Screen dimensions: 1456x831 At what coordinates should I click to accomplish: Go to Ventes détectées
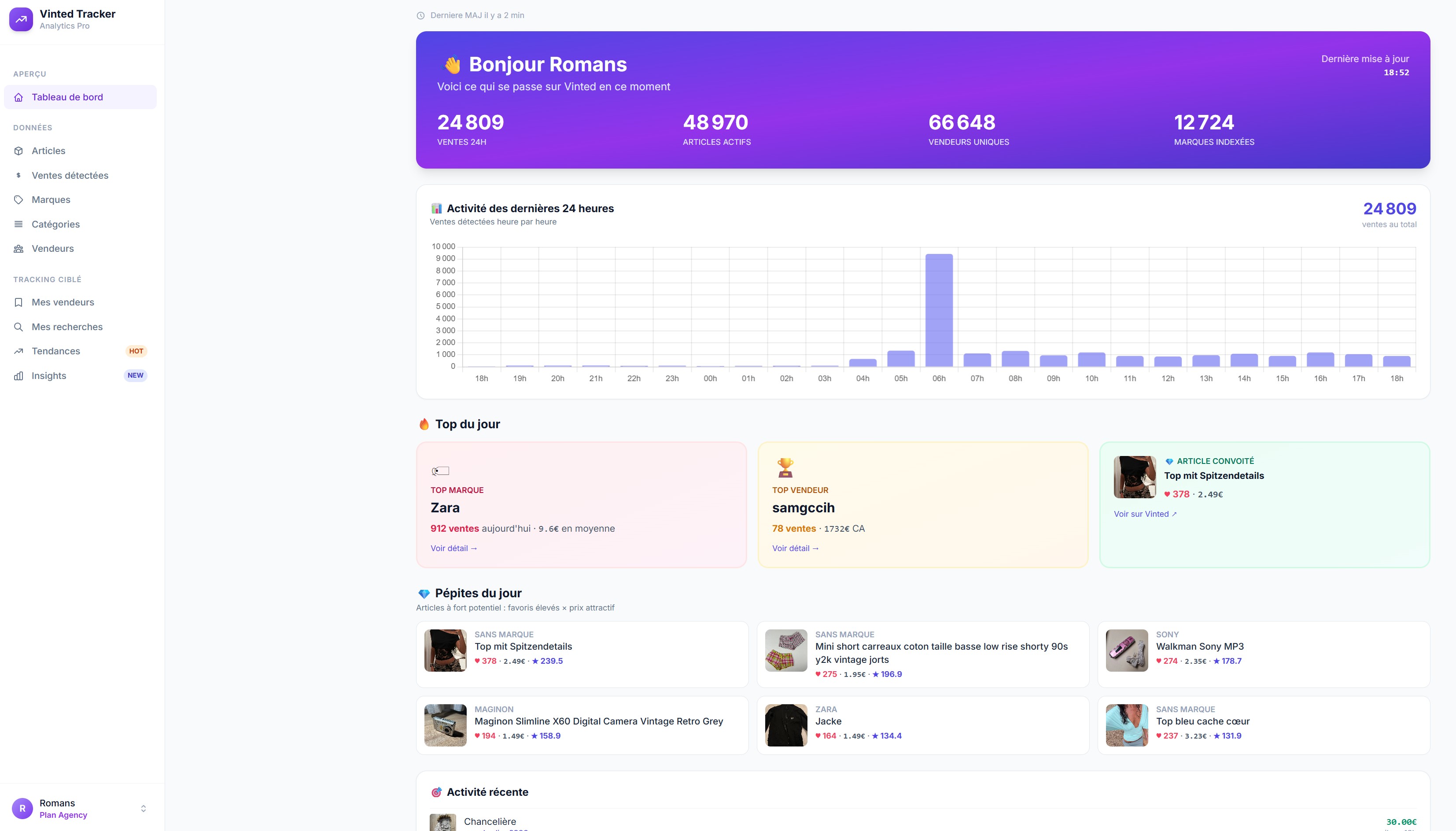81,175
